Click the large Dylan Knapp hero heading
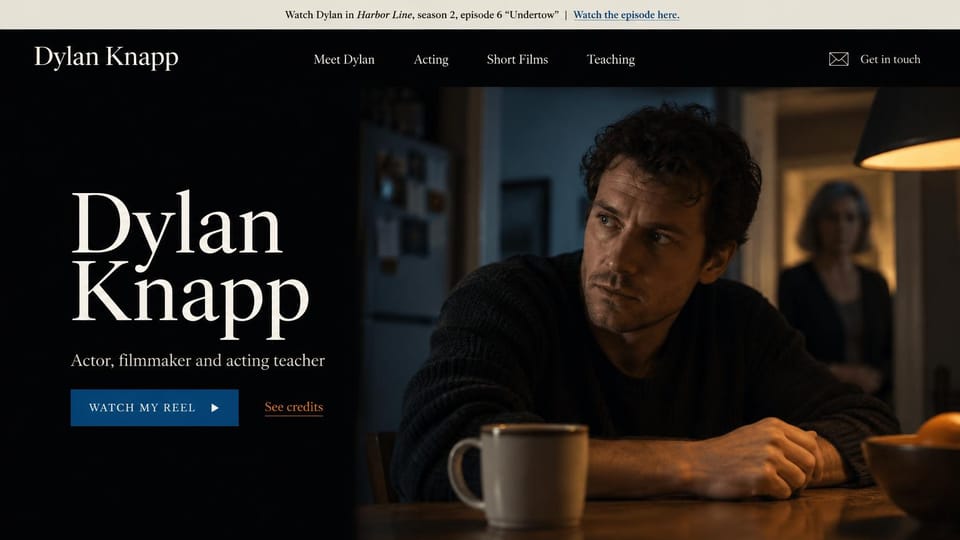The image size is (960, 540). (x=190, y=264)
